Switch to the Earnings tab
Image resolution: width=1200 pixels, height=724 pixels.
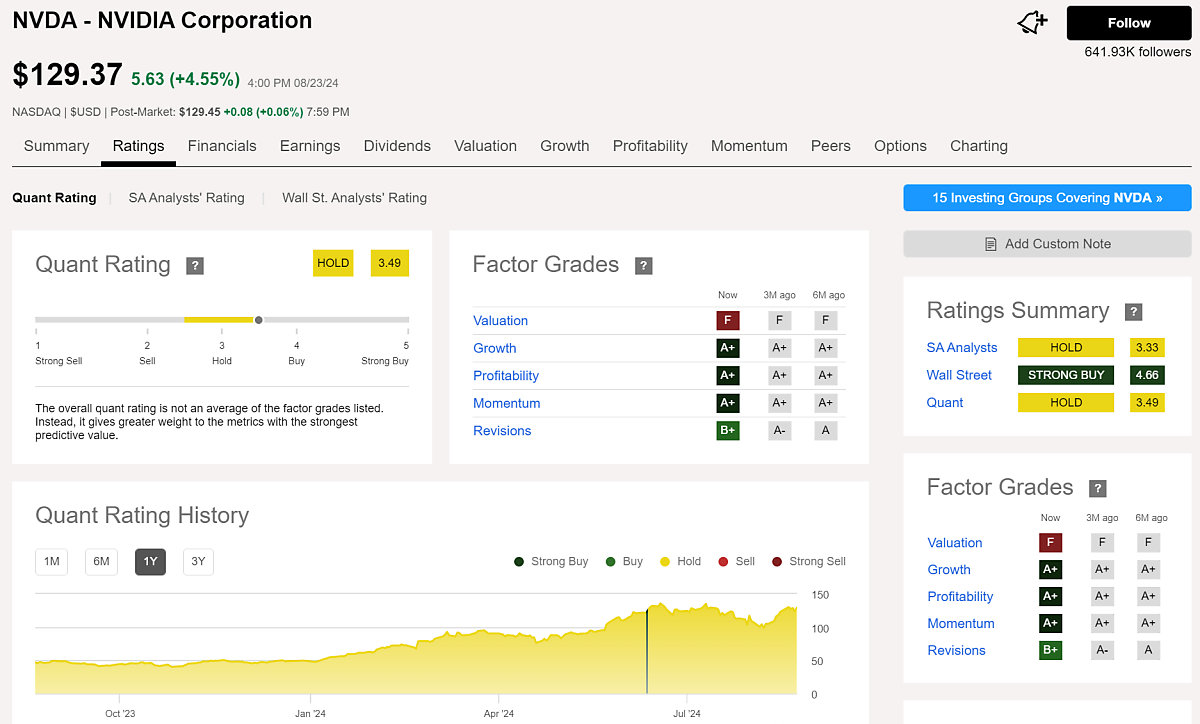(x=310, y=146)
